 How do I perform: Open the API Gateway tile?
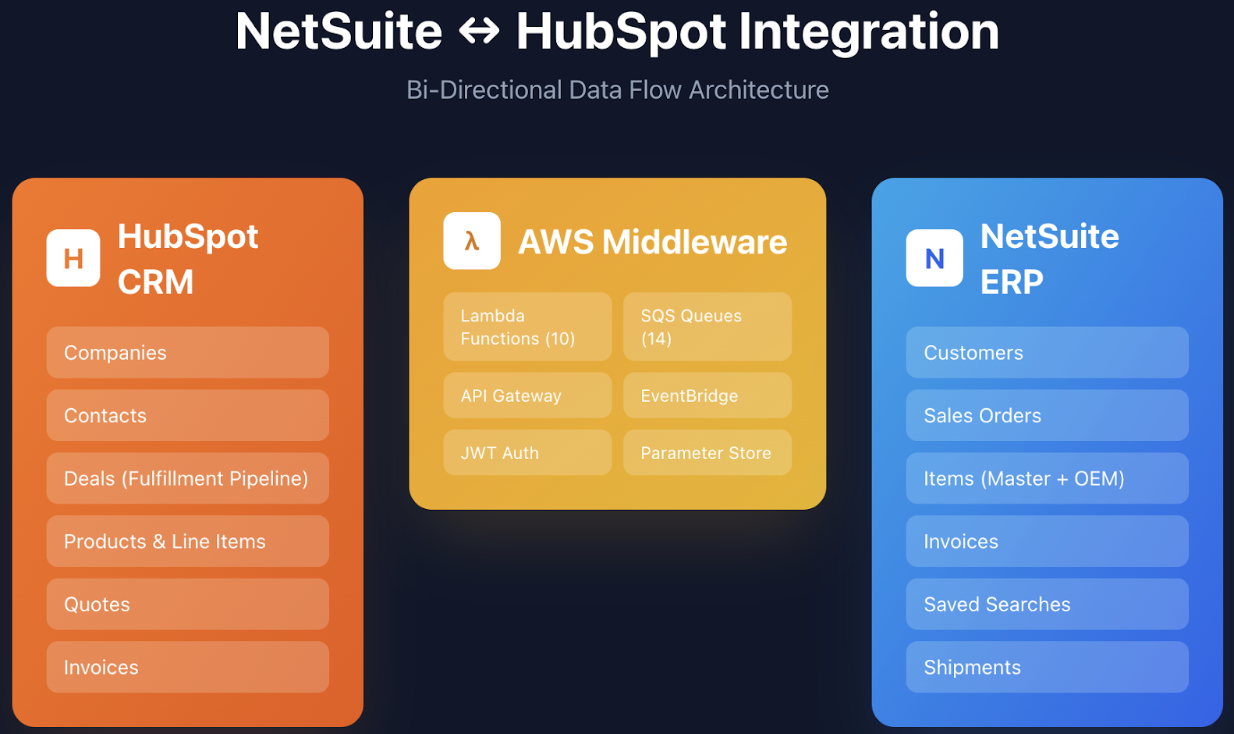coord(527,396)
